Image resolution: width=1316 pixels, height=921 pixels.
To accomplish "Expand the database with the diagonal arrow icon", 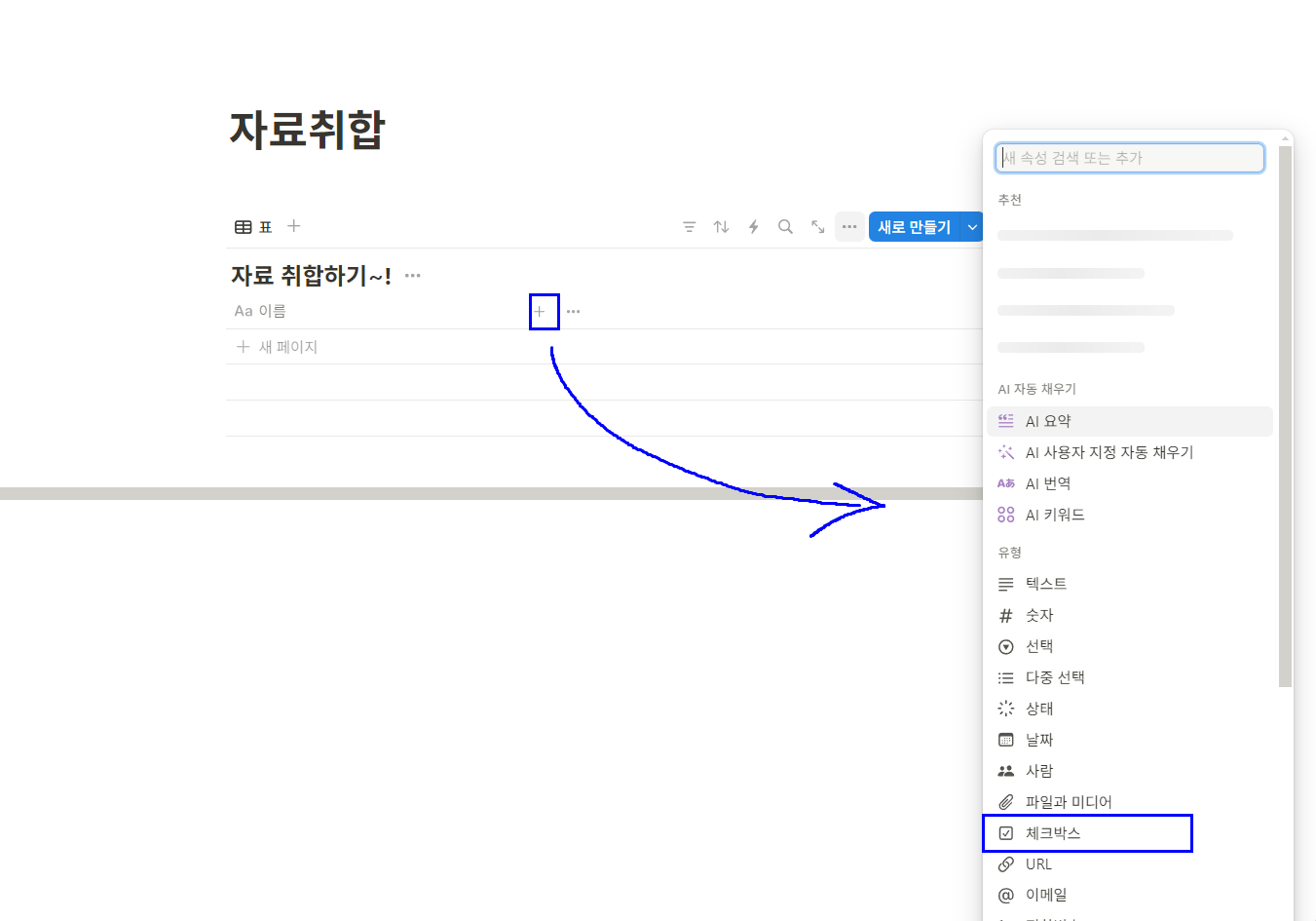I will coord(817,226).
